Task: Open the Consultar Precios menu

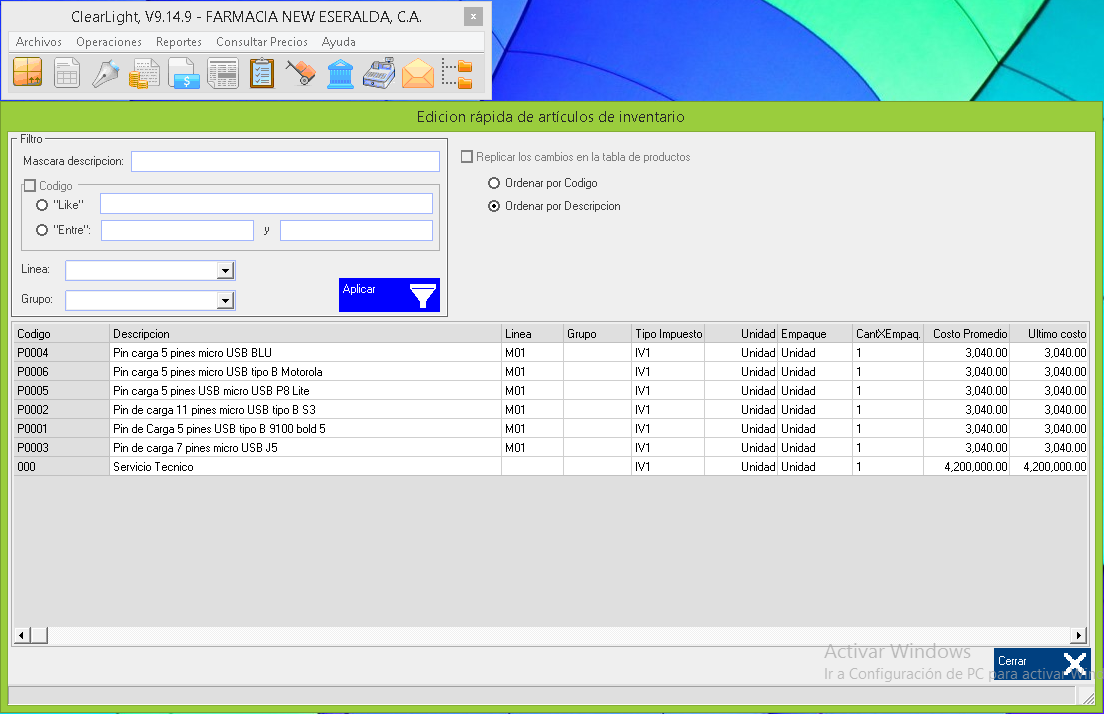Action: pos(262,42)
